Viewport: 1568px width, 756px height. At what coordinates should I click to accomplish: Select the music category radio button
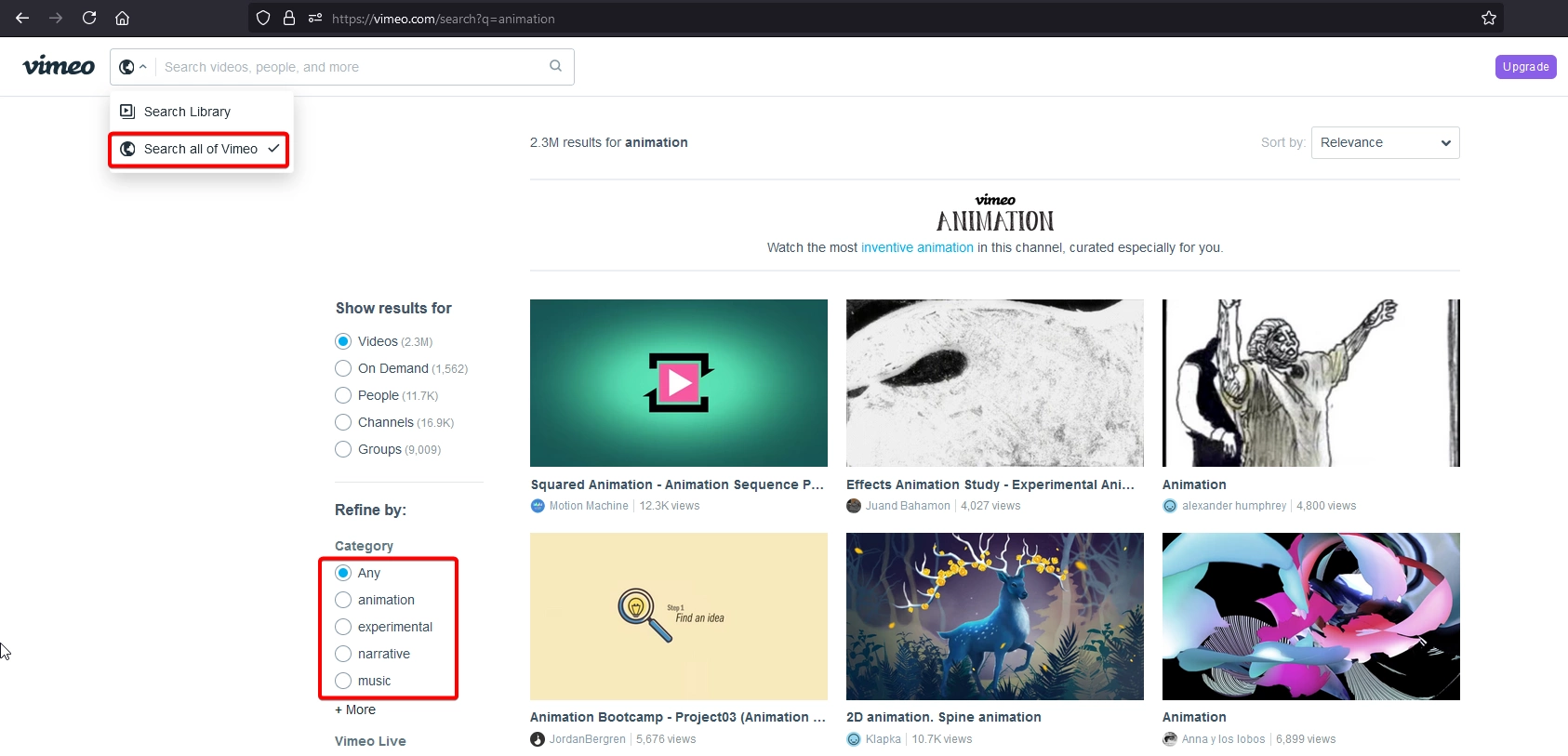[343, 681]
